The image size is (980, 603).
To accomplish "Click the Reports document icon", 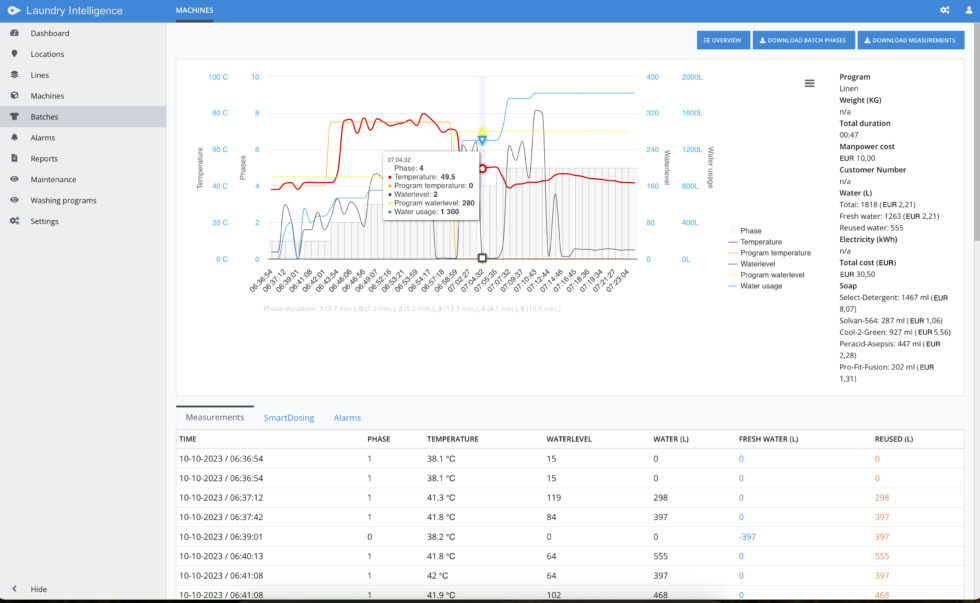I will [14, 158].
